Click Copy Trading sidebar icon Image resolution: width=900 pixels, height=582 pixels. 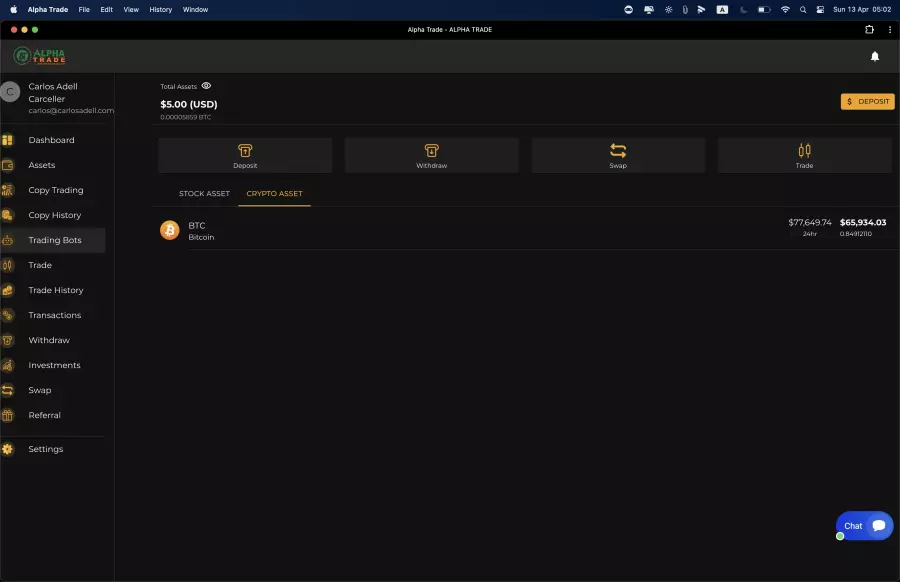click(x=7, y=190)
